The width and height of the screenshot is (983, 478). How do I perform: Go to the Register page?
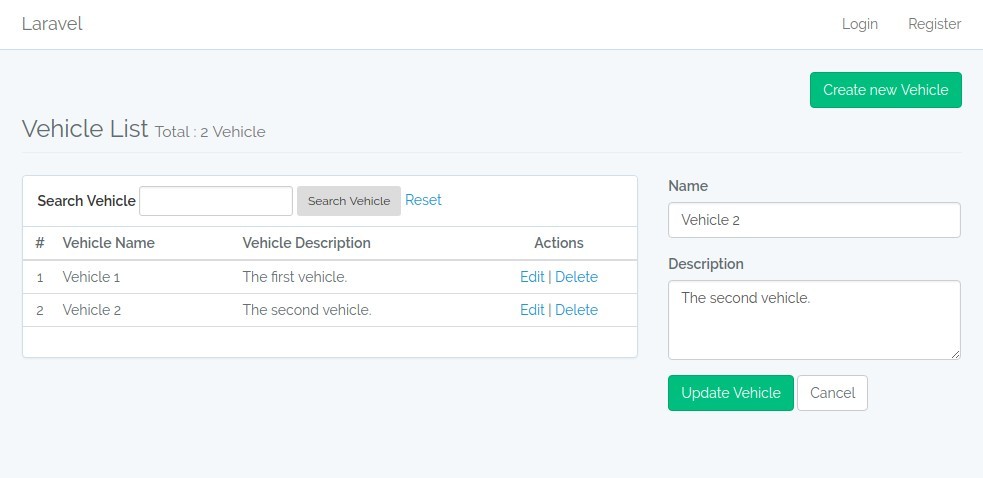[x=934, y=24]
